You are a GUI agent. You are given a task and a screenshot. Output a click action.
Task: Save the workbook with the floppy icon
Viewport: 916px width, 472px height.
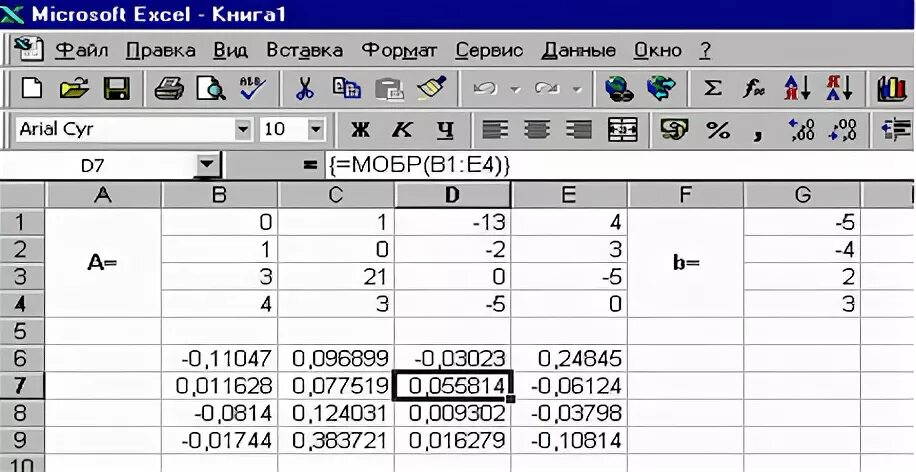pyautogui.click(x=117, y=89)
